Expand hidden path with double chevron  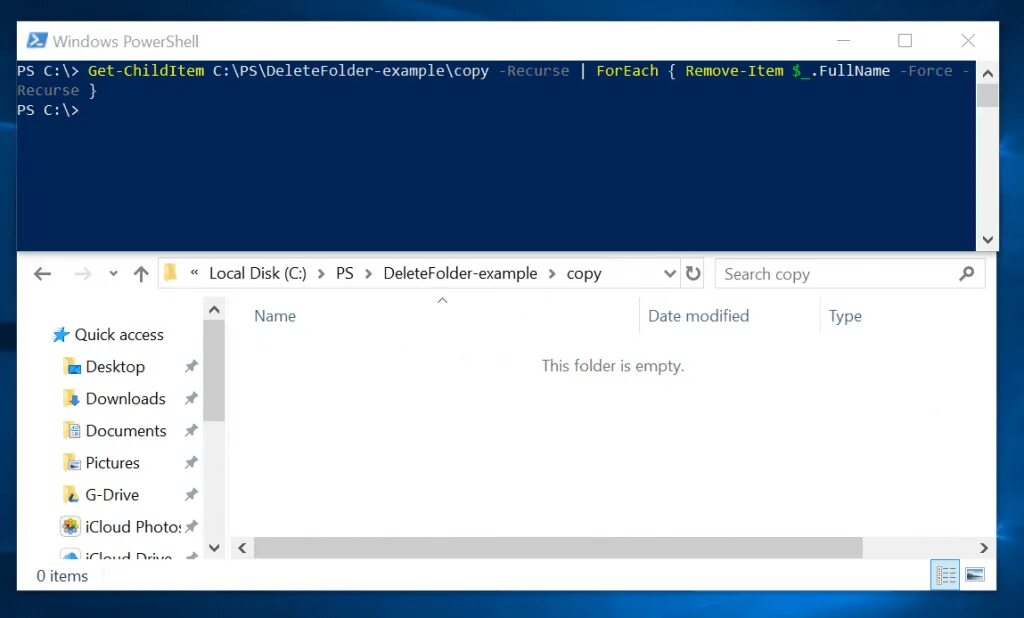pyautogui.click(x=194, y=273)
